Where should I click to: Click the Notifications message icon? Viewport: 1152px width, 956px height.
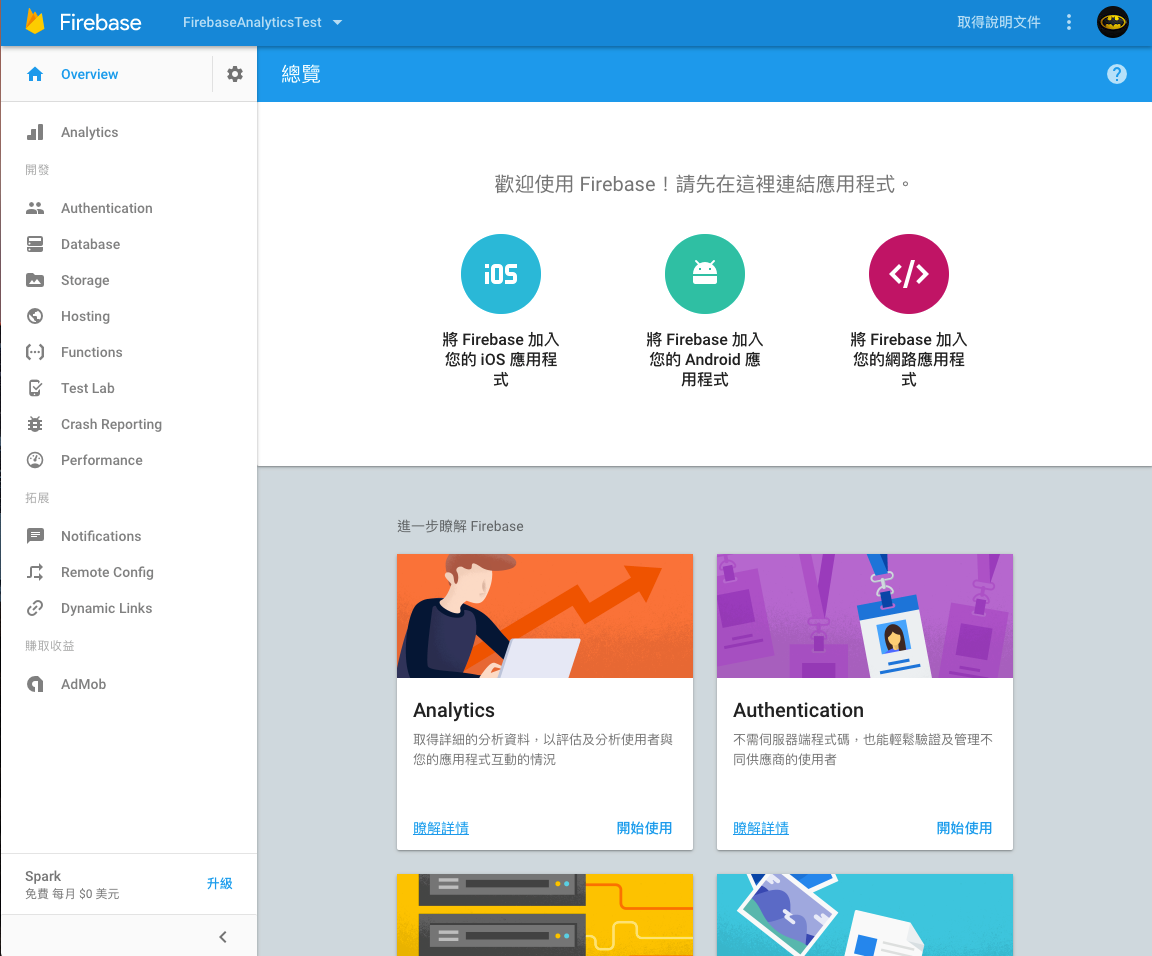click(35, 536)
